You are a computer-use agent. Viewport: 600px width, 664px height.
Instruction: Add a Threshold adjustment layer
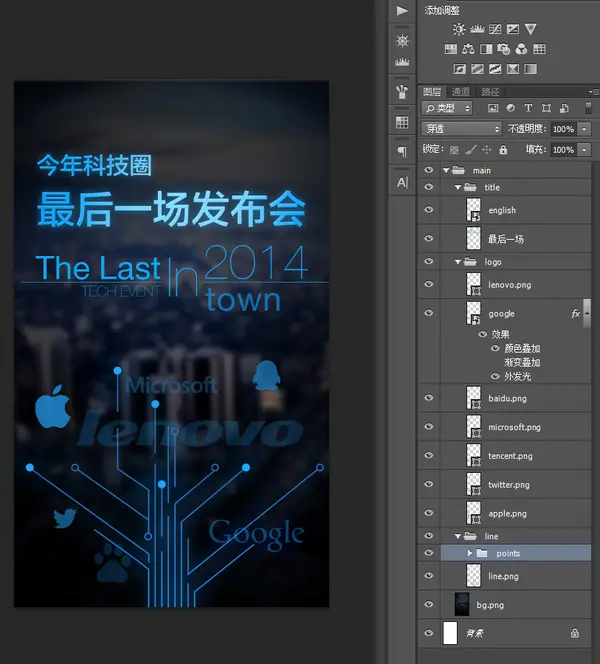click(x=495, y=69)
